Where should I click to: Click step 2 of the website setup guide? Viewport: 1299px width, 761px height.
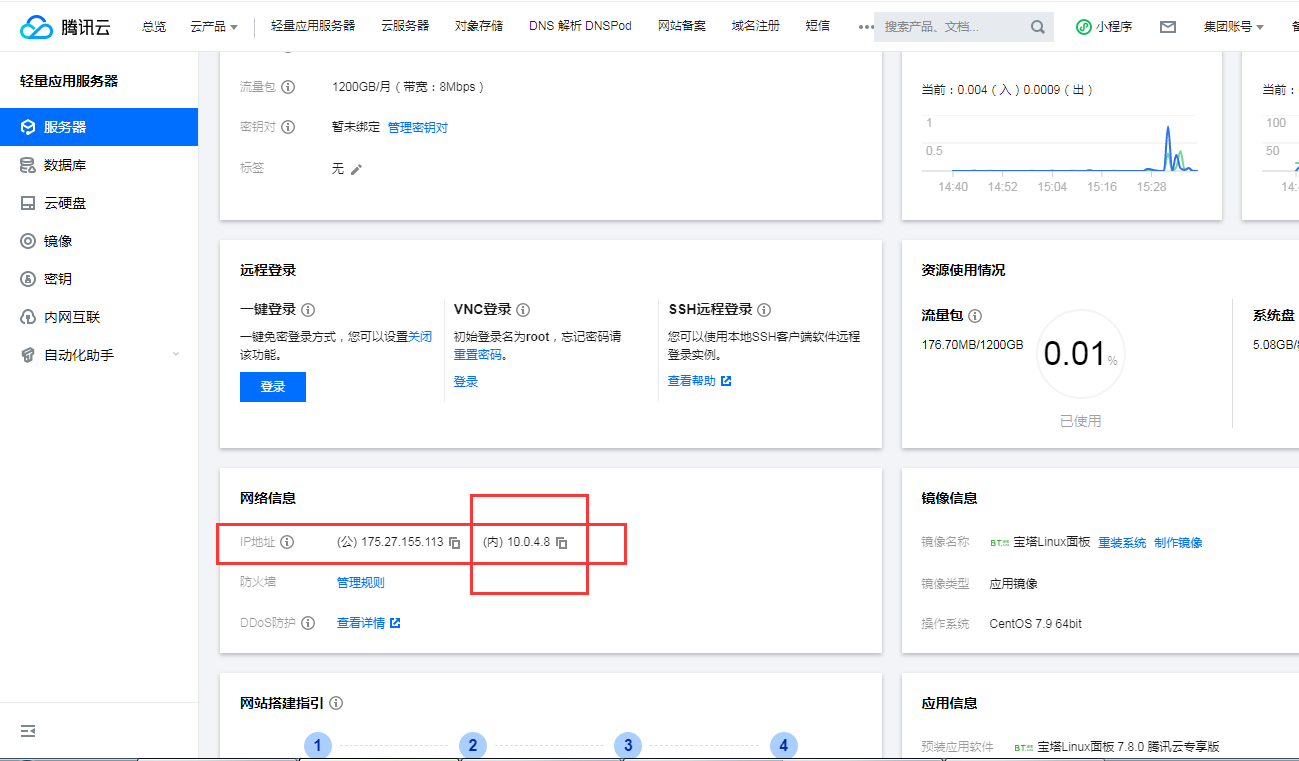tap(472, 745)
